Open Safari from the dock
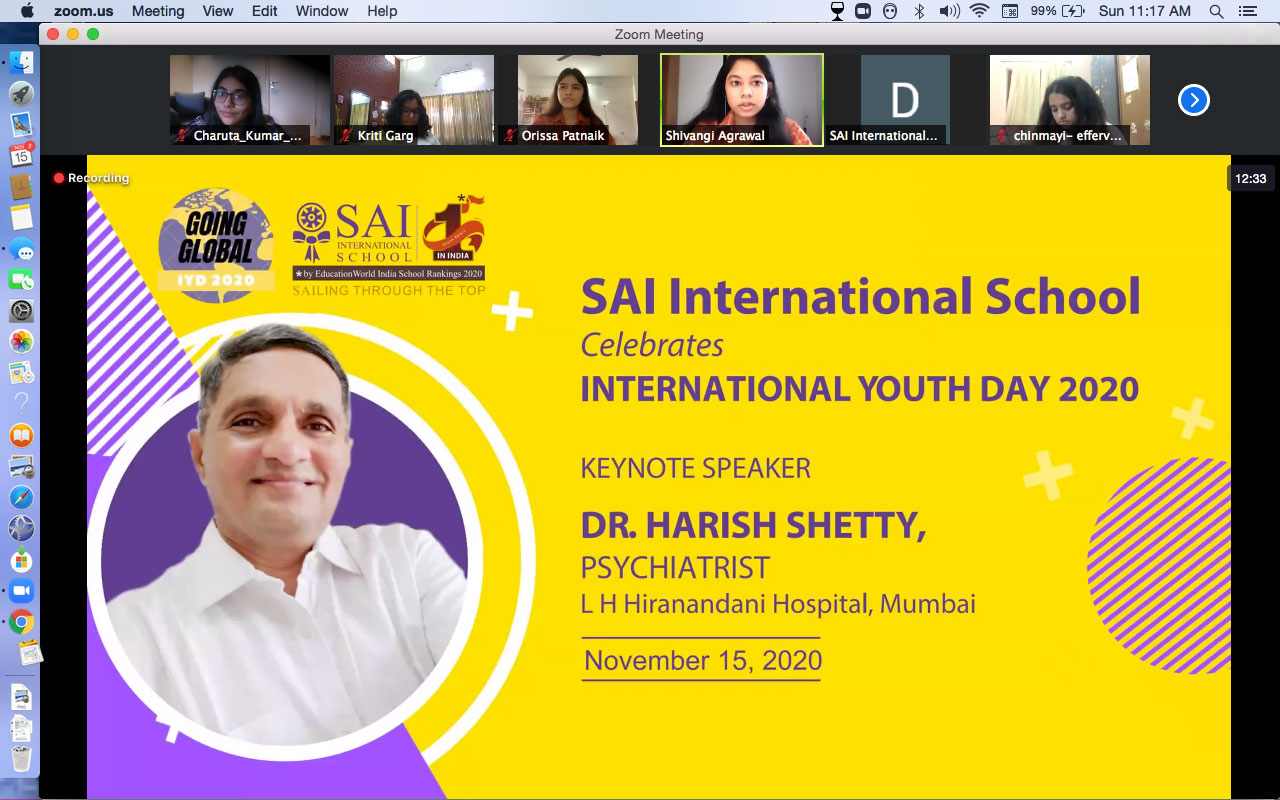The width and height of the screenshot is (1280, 800). (21, 497)
